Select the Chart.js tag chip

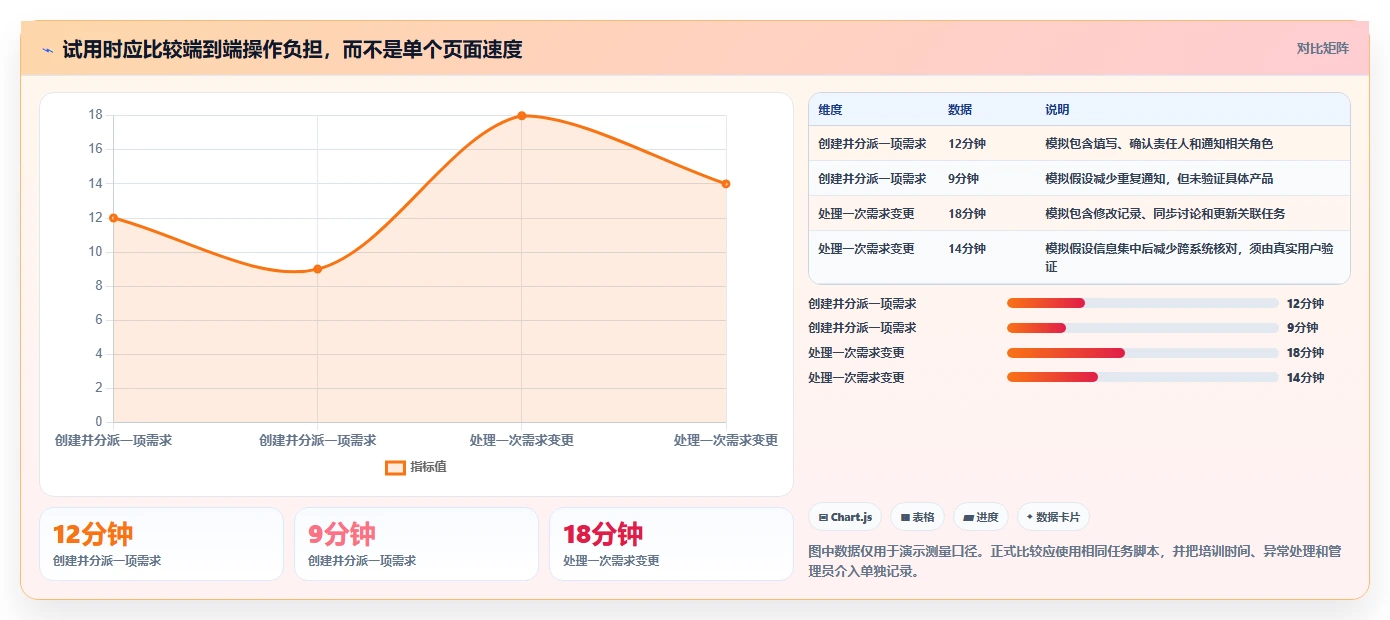(x=845, y=517)
